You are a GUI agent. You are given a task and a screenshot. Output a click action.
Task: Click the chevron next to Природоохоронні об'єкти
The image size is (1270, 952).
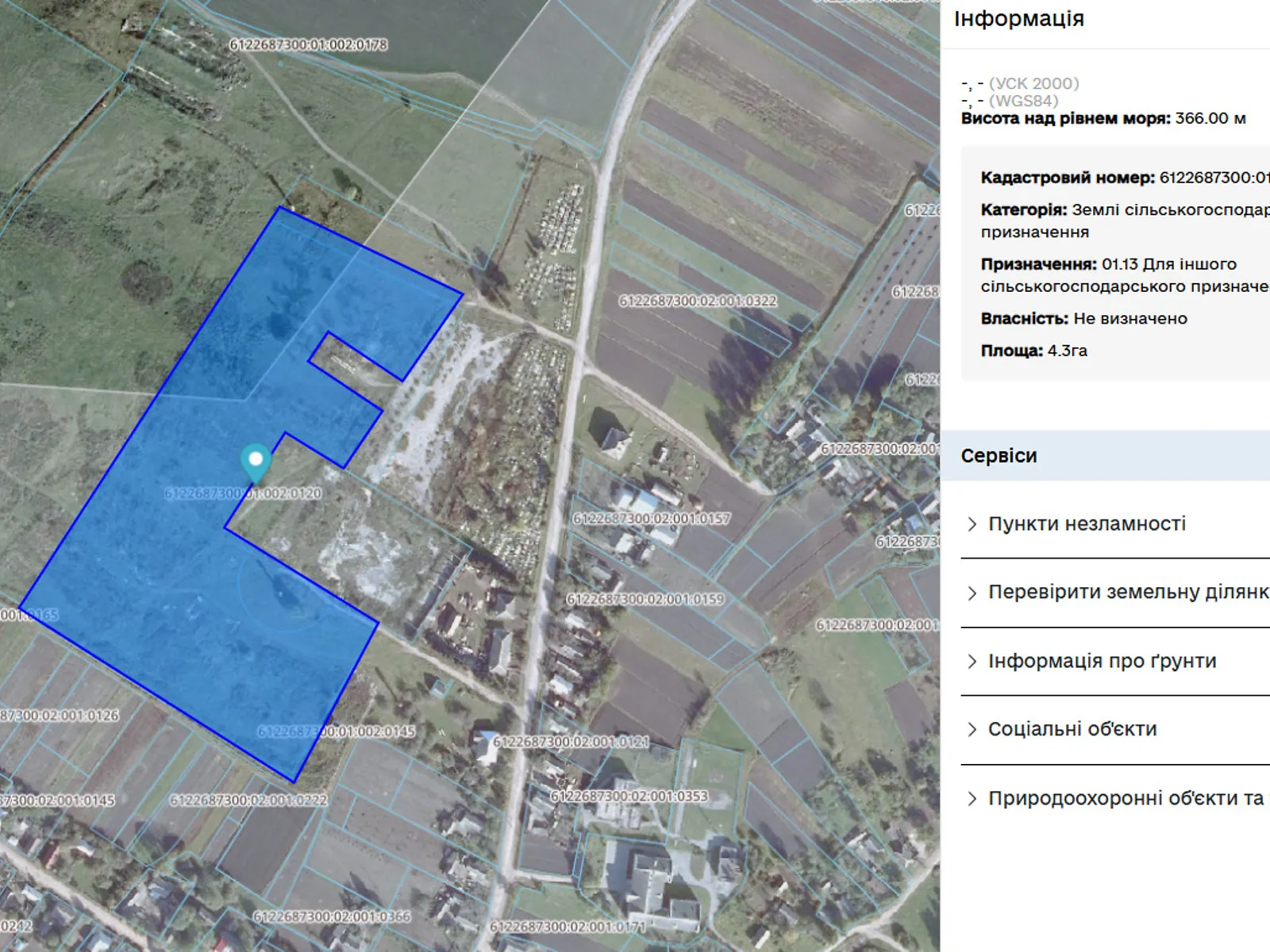(972, 799)
